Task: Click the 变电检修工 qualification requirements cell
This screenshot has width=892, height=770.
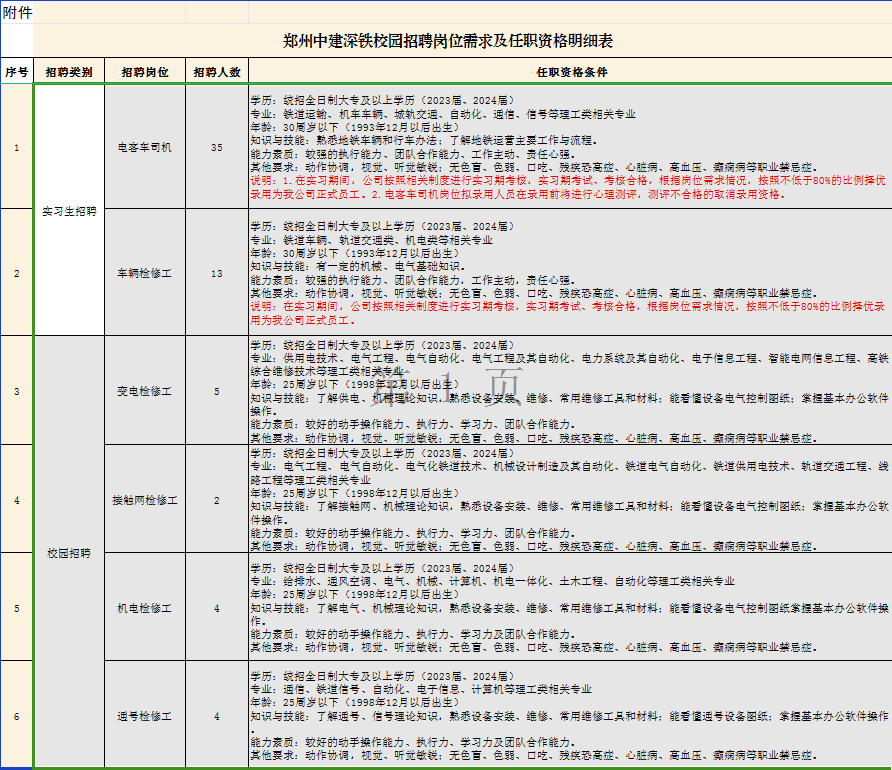Action: tap(571, 391)
